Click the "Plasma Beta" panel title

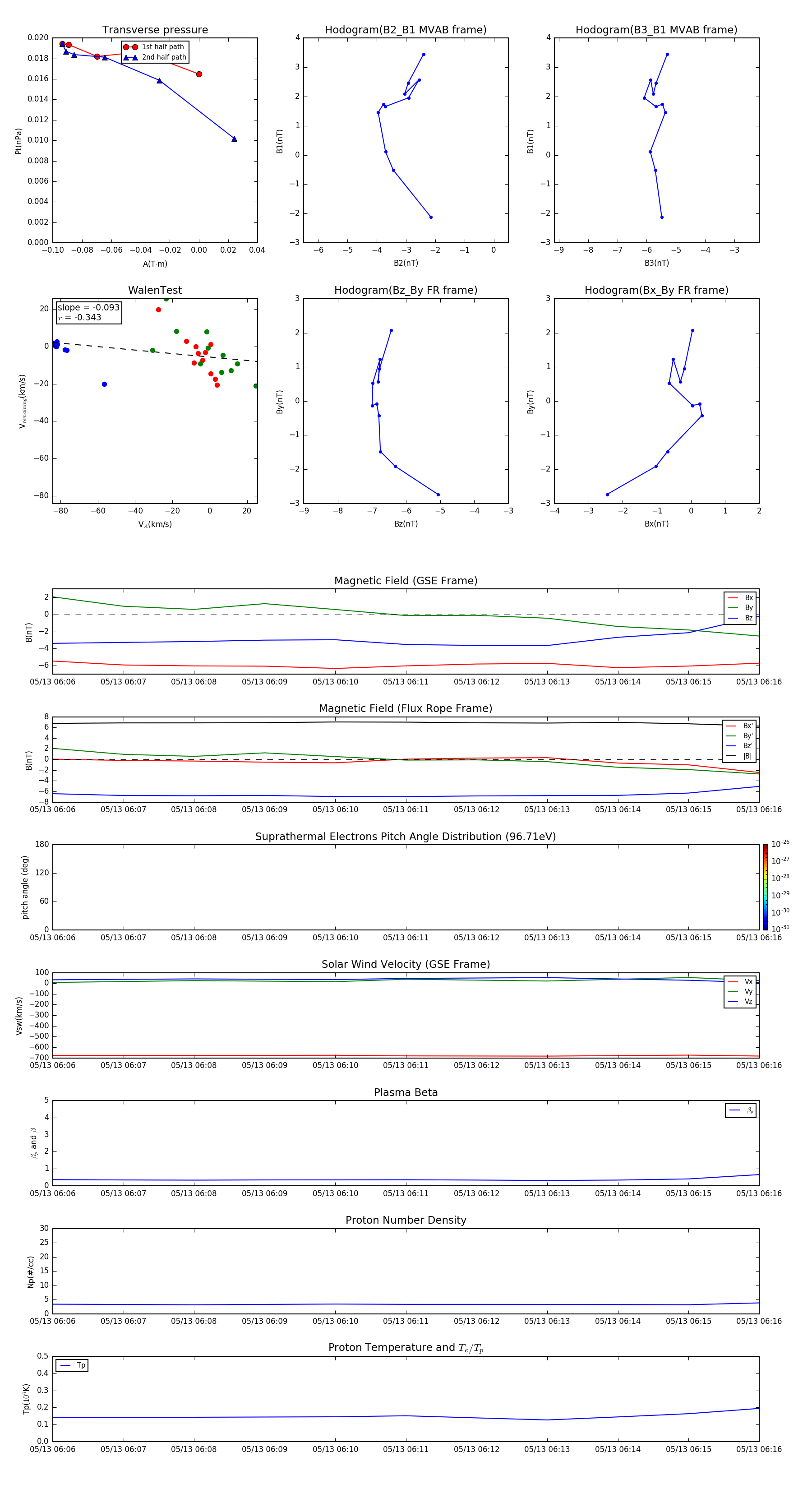click(x=406, y=1092)
